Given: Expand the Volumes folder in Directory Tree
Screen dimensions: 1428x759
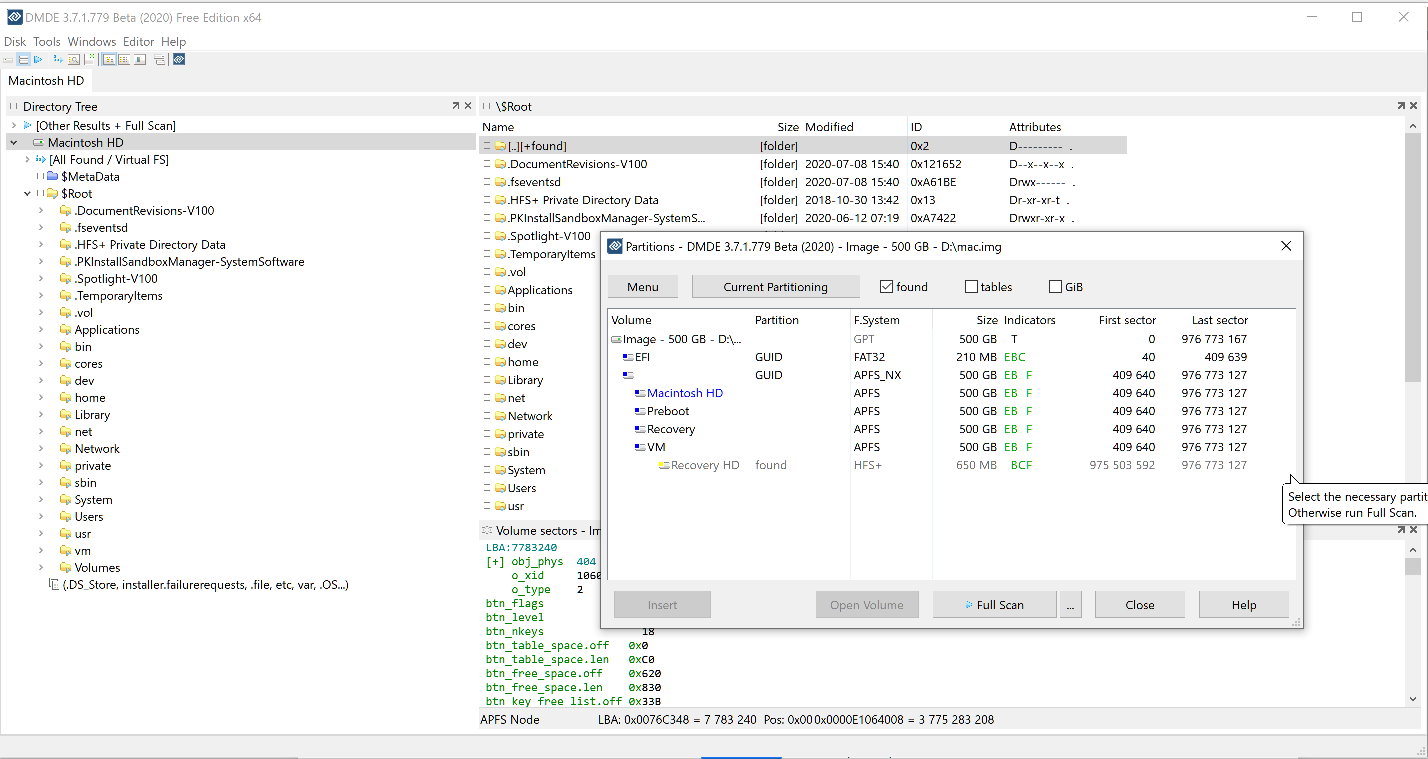Looking at the screenshot, I should [41, 568].
